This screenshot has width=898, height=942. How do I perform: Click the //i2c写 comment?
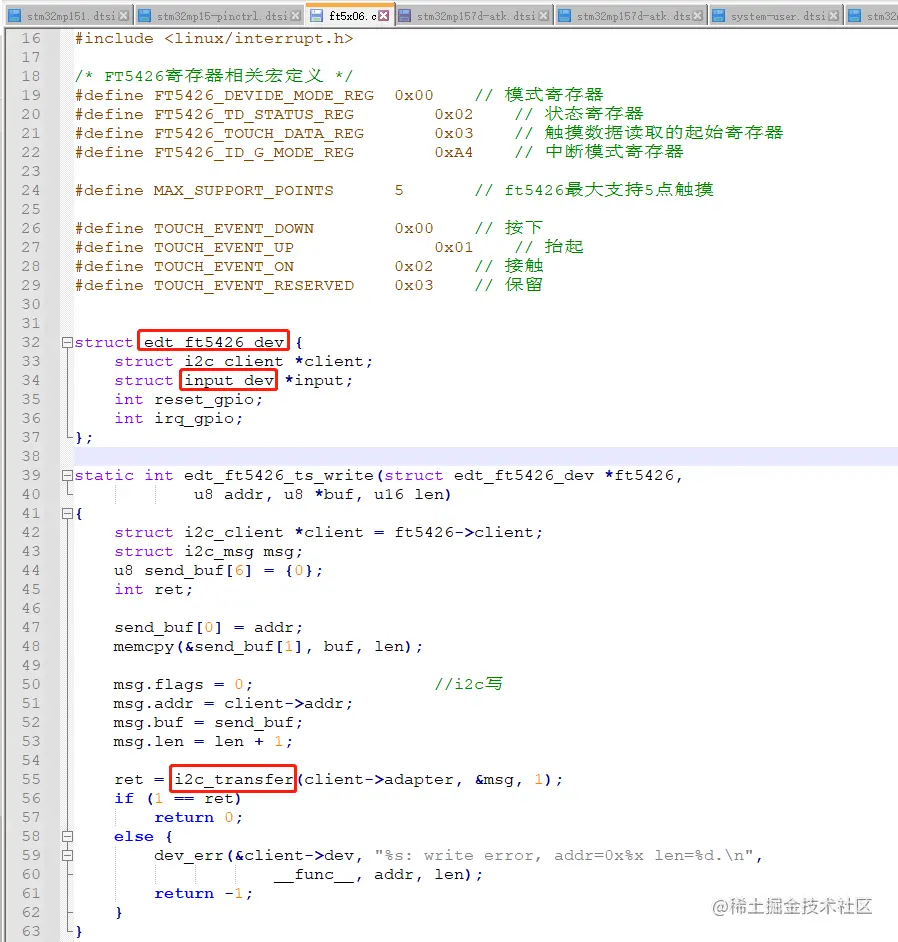tap(469, 684)
